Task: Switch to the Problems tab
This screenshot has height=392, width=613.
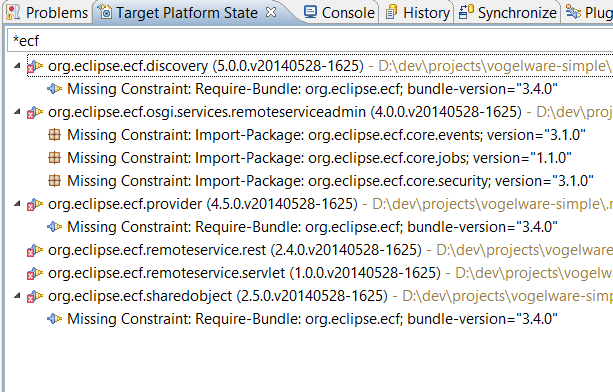Action: coord(48,13)
